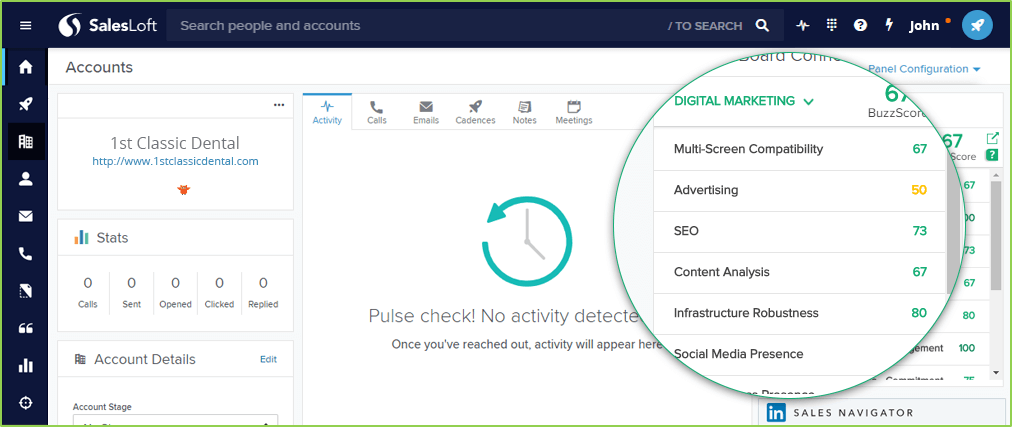Image resolution: width=1012 pixels, height=427 pixels.
Task: Click the Stats chart icon
Action: point(81,237)
